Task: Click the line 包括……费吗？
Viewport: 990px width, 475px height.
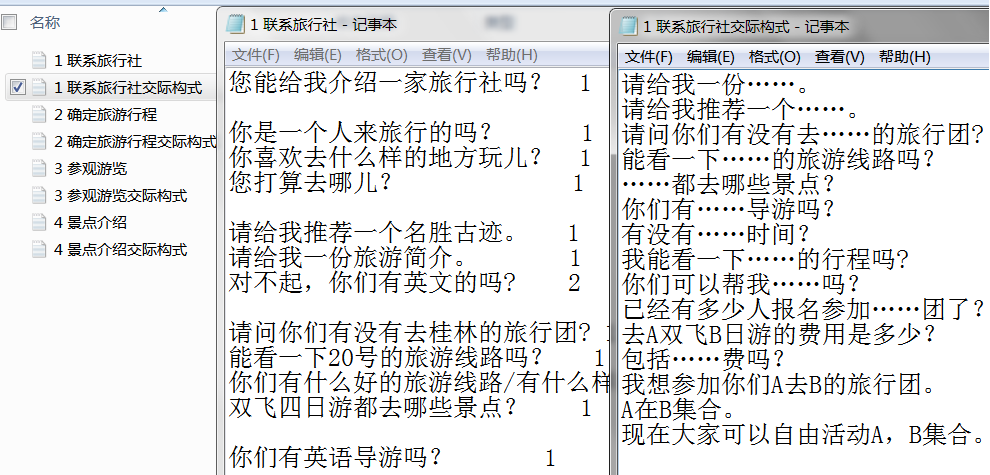Action: 703,359
